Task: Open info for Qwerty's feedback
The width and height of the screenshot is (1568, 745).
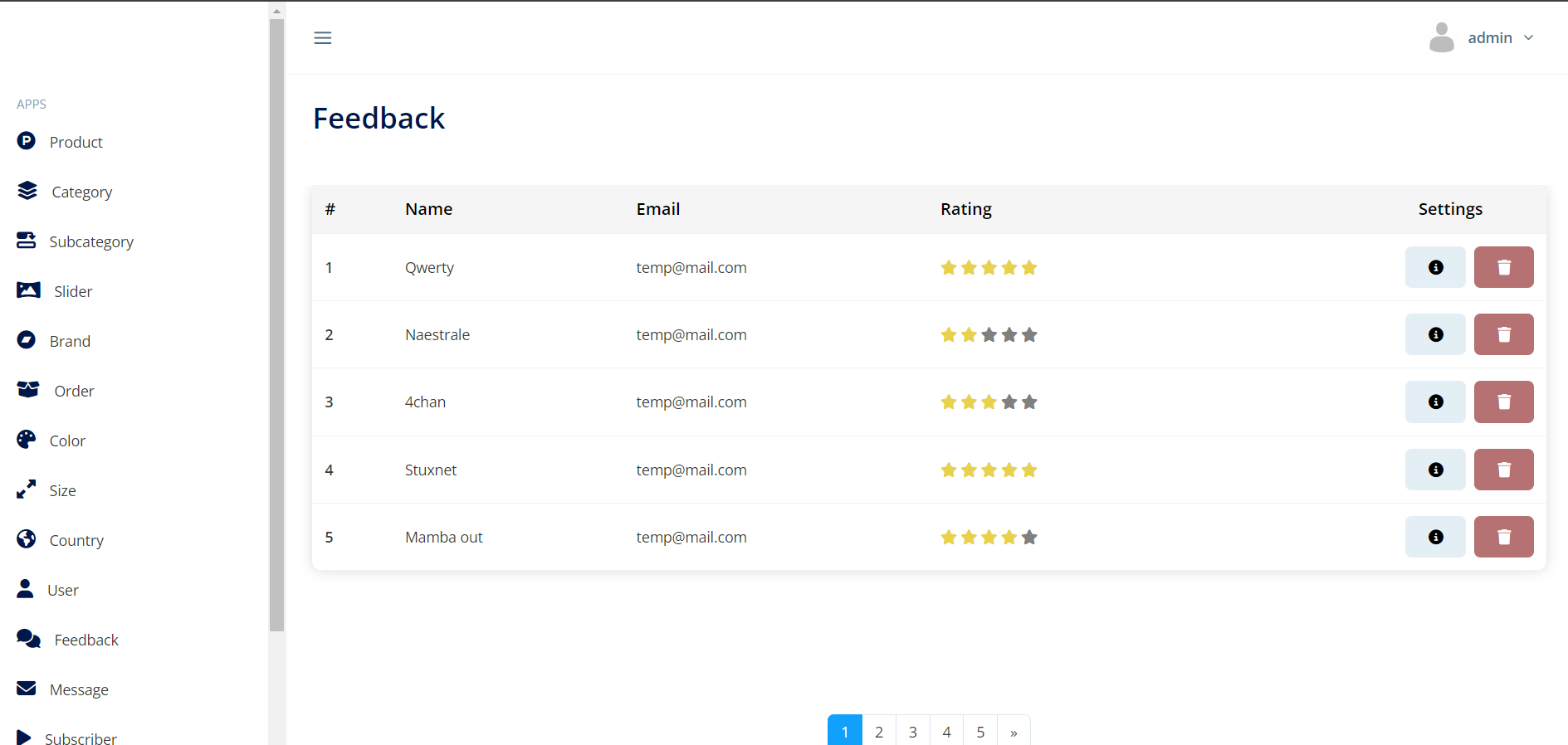Action: [x=1434, y=267]
